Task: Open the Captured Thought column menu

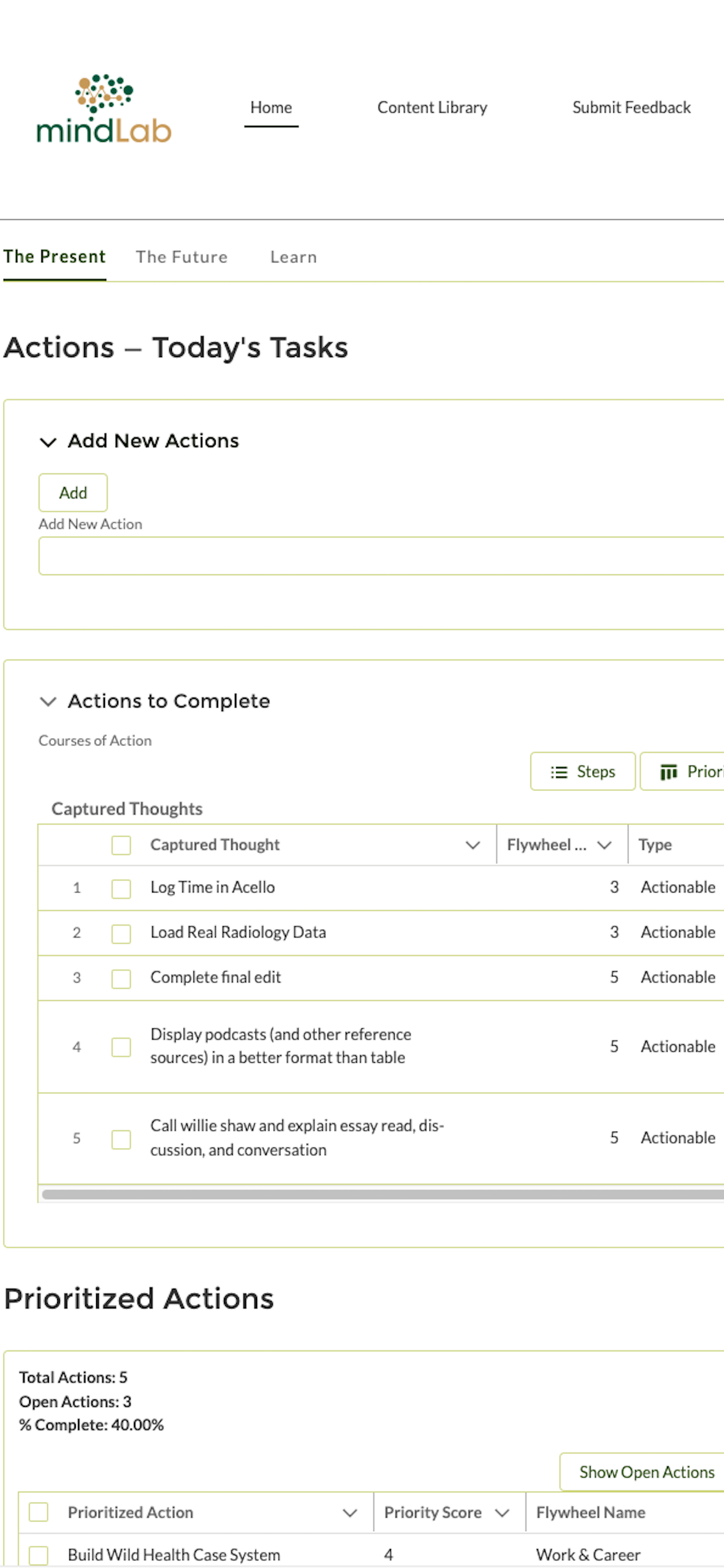Action: click(x=473, y=845)
